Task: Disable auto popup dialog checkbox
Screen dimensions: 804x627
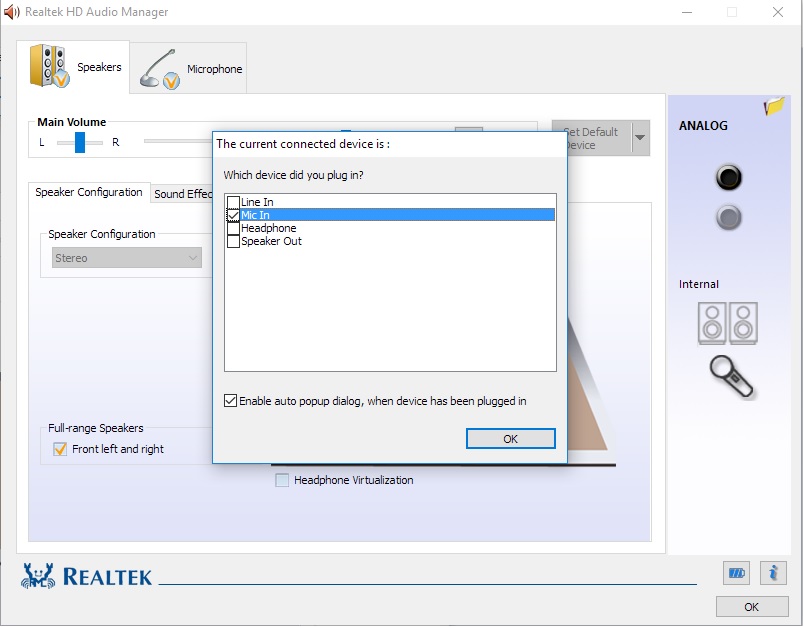Action: click(x=230, y=401)
